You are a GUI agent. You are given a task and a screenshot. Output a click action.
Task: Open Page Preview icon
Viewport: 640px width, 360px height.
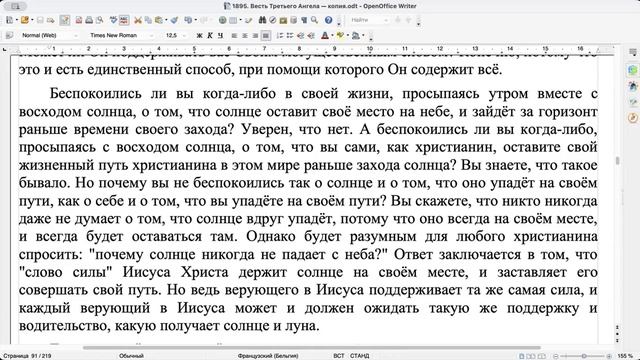pyautogui.click(x=100, y=20)
